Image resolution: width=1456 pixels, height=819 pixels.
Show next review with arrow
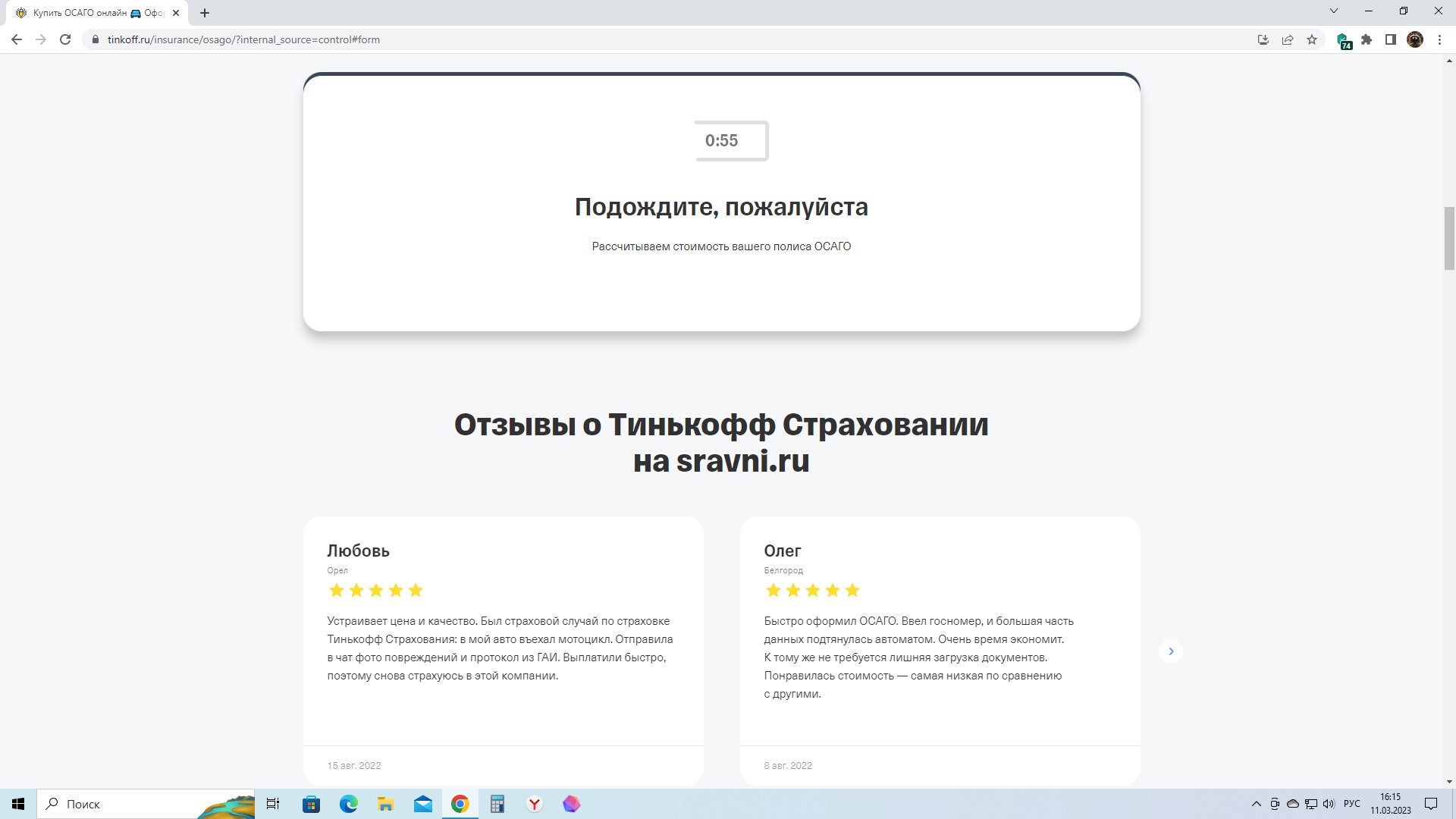pos(1171,651)
